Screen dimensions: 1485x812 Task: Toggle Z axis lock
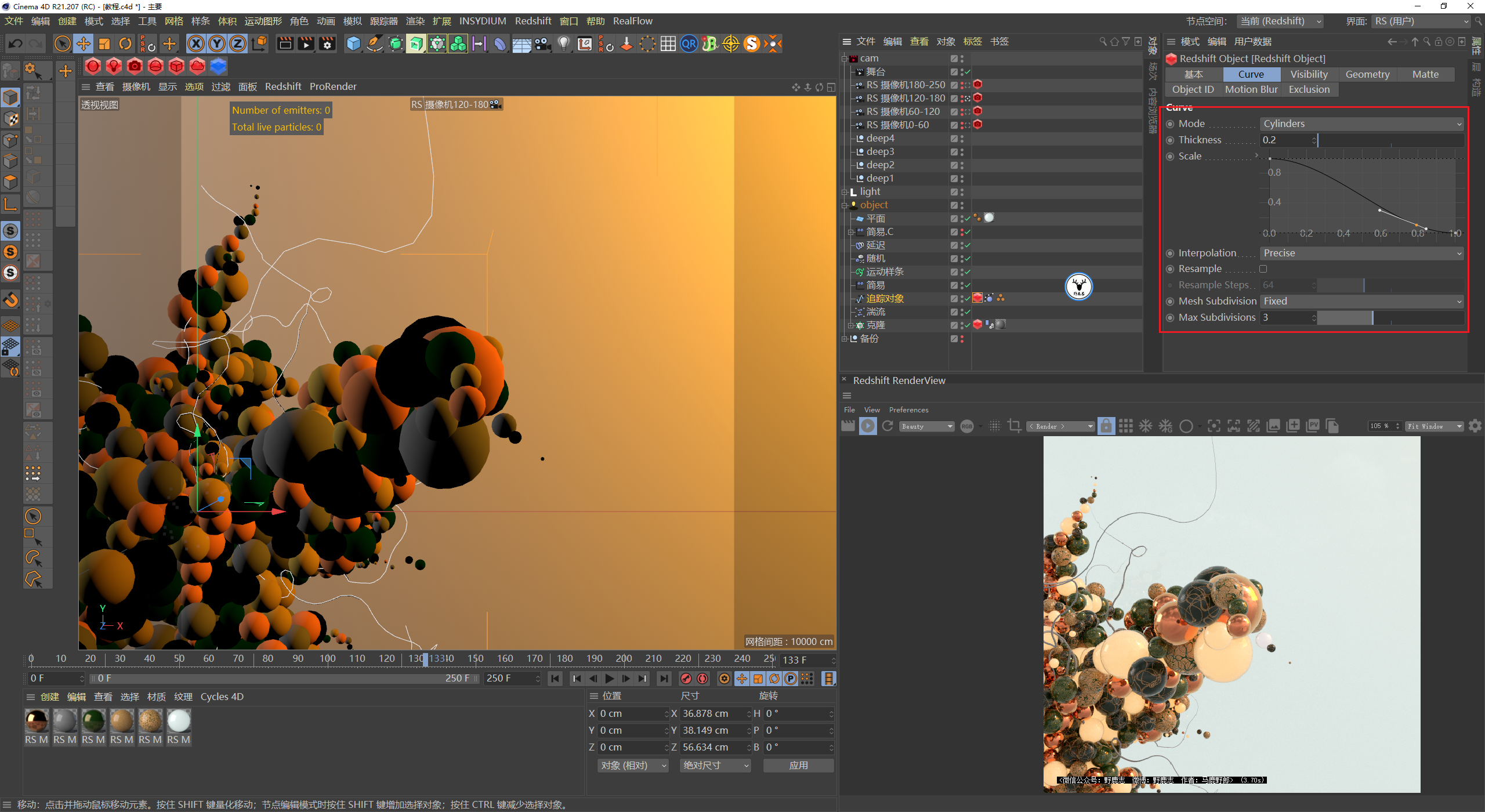238,43
